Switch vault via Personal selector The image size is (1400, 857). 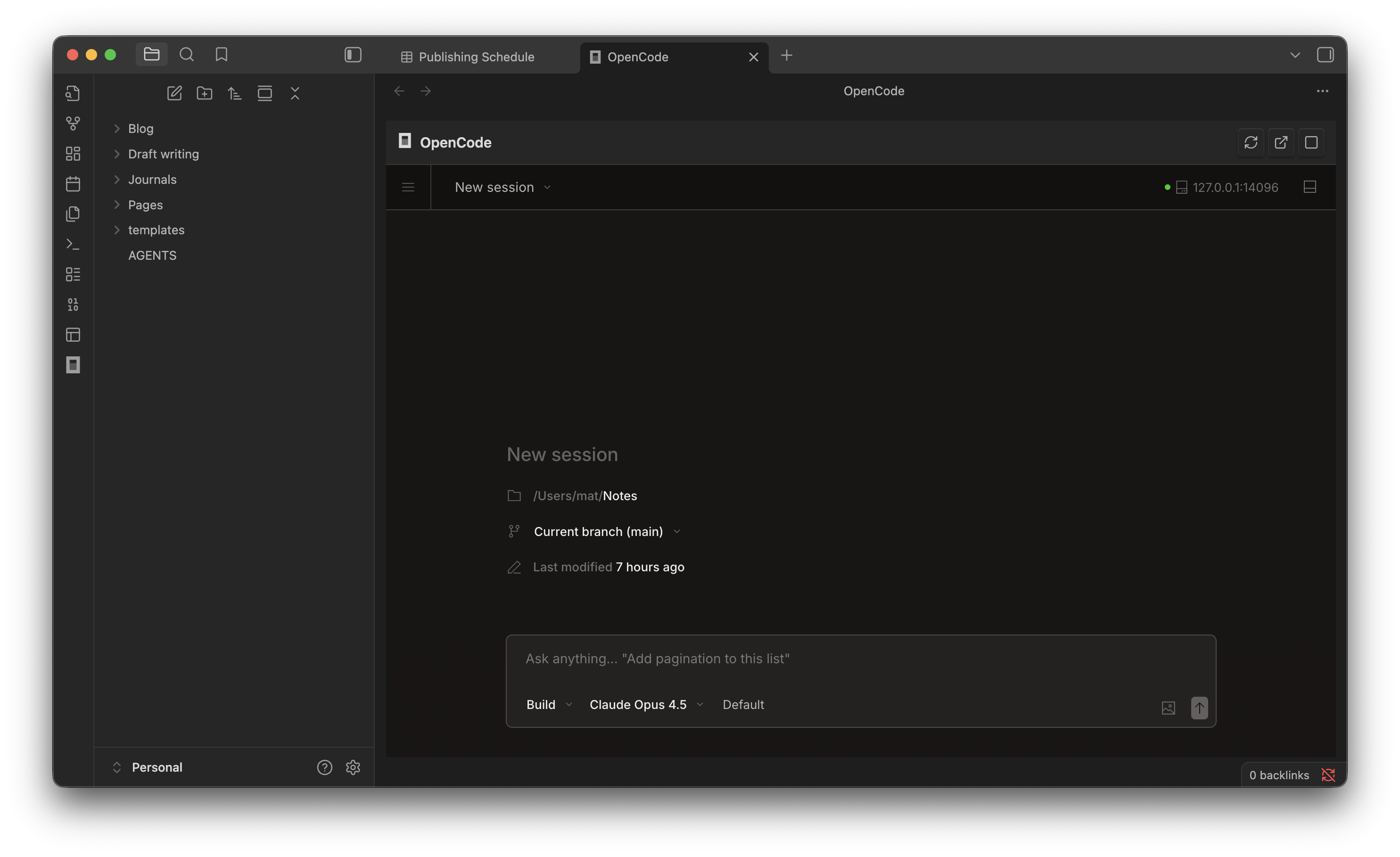click(x=148, y=767)
